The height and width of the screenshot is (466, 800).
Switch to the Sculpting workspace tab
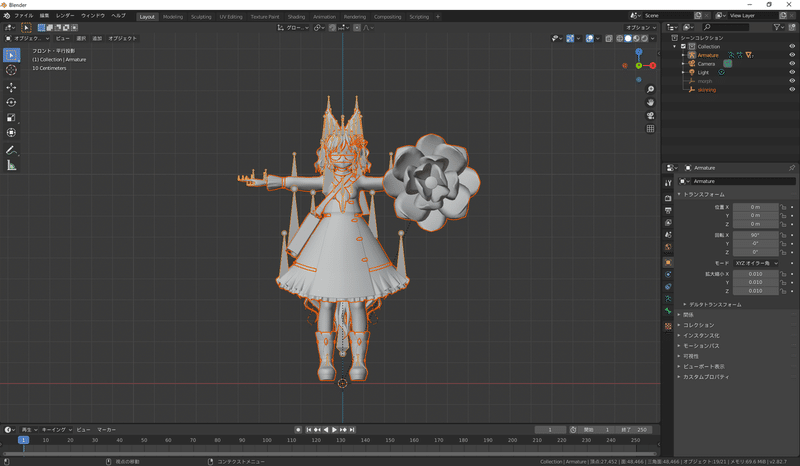click(201, 17)
